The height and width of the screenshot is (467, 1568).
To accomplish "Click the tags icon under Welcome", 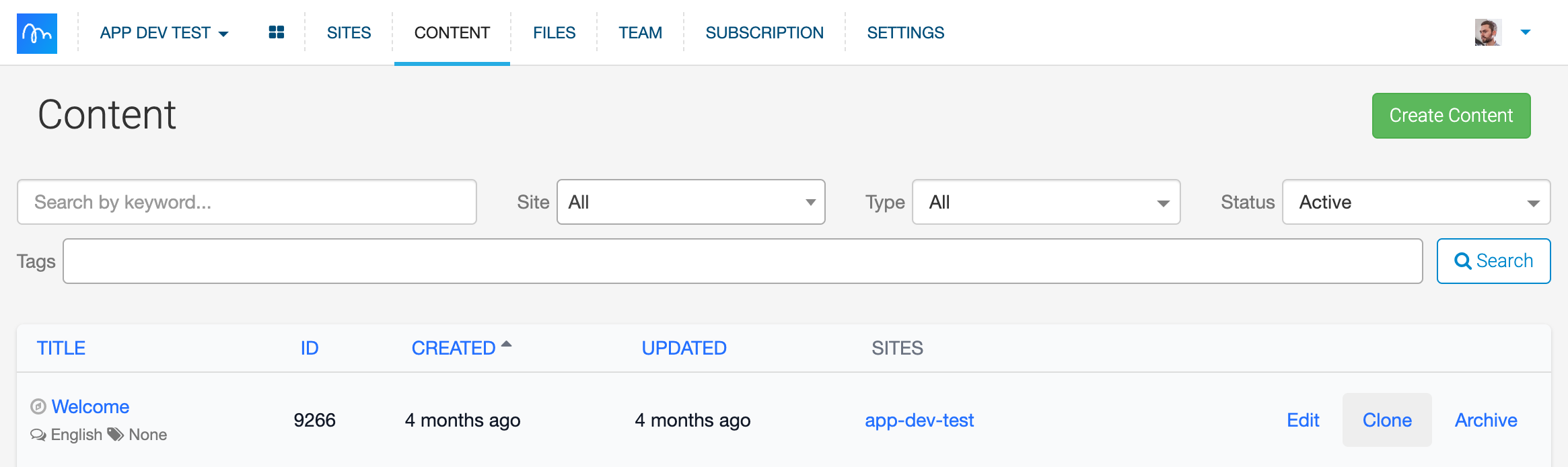I will click(116, 435).
